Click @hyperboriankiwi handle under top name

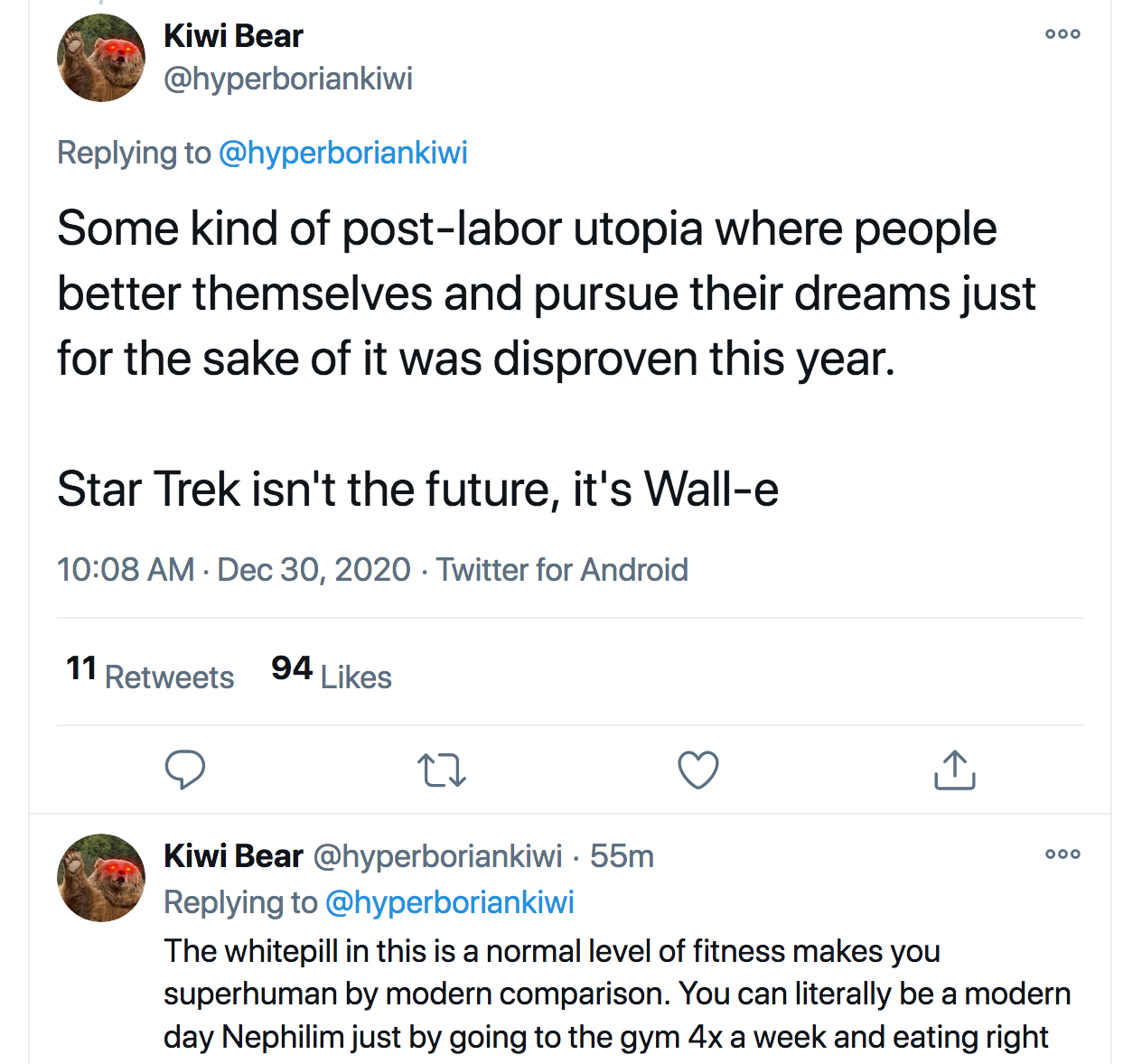pos(288,79)
